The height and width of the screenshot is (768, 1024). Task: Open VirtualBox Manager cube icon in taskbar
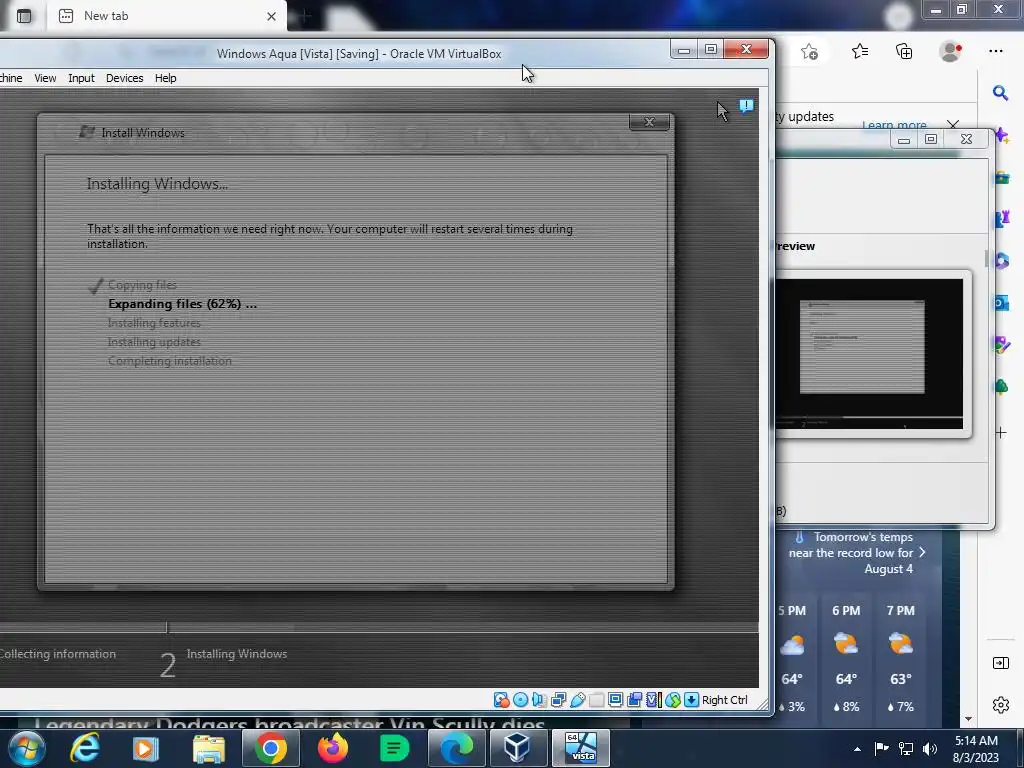pyautogui.click(x=517, y=748)
